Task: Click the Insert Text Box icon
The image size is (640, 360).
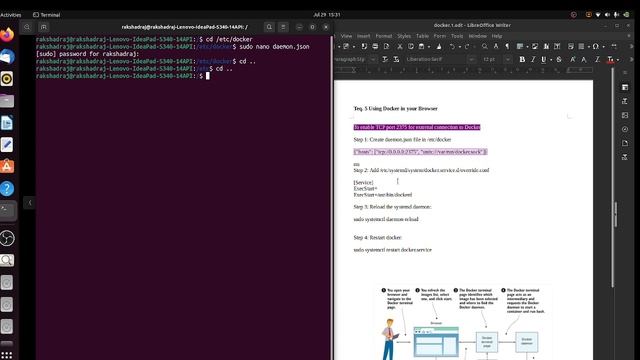Action: (557, 47)
